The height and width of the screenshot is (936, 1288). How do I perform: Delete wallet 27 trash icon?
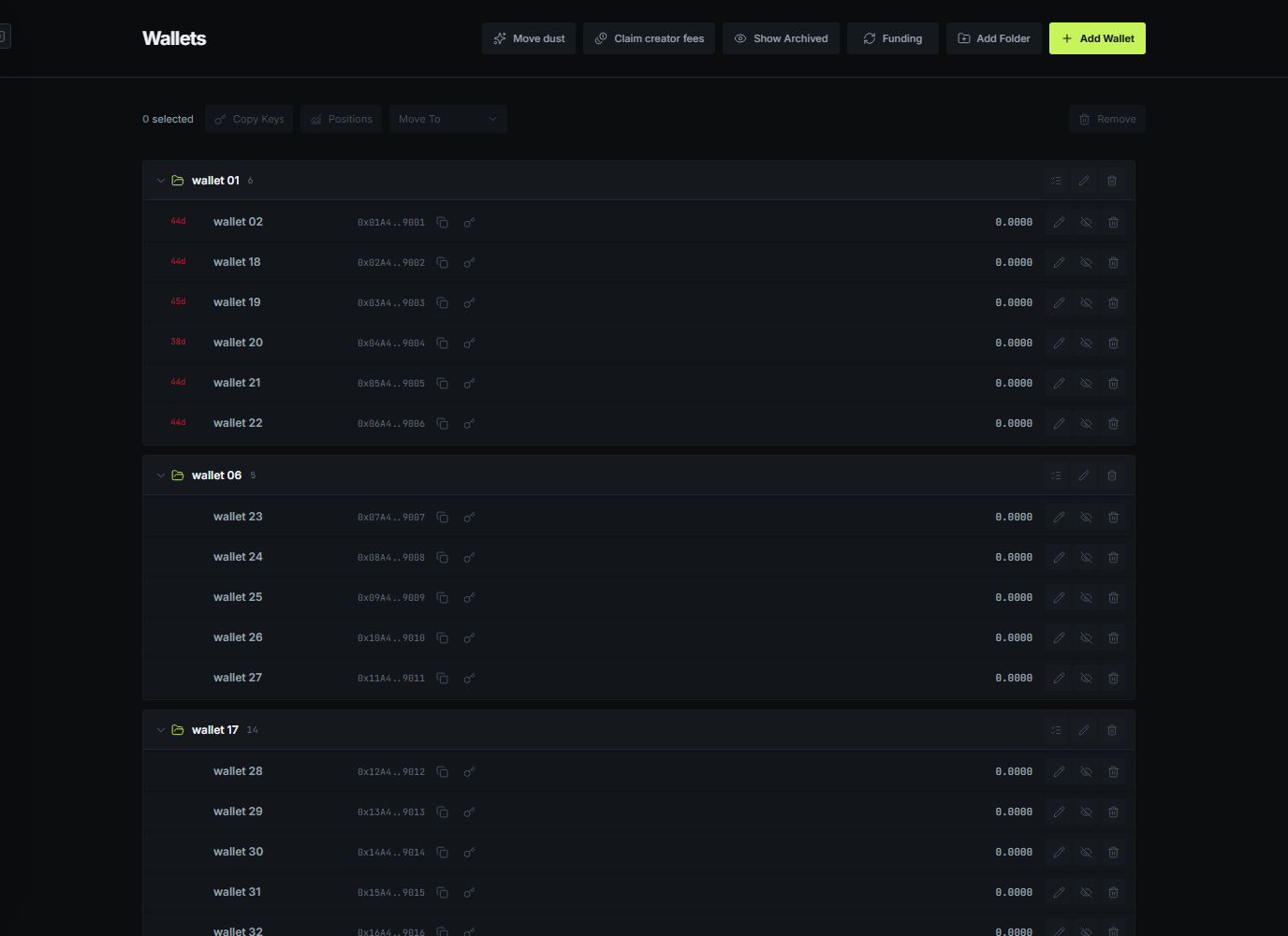(1113, 679)
